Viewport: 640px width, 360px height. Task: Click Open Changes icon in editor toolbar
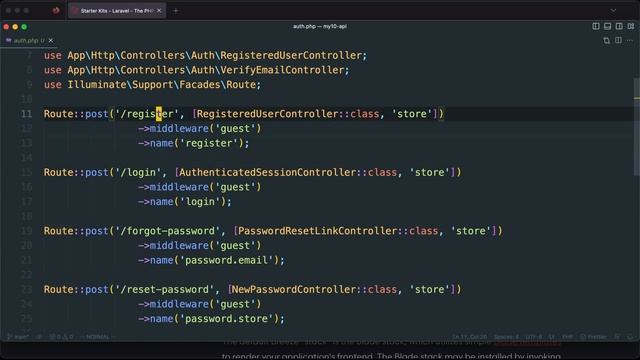point(607,40)
